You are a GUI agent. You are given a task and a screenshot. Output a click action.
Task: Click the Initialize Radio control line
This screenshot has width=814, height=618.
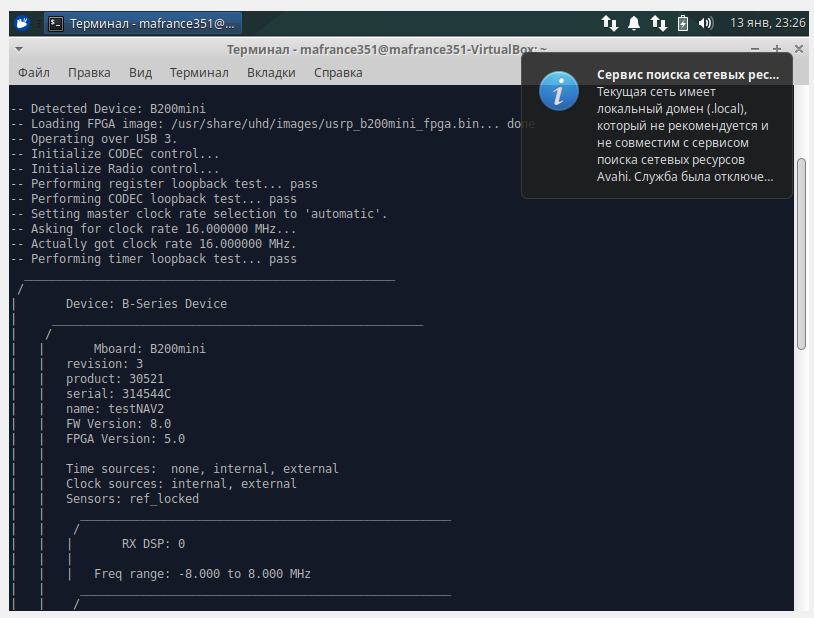click(x=115, y=169)
